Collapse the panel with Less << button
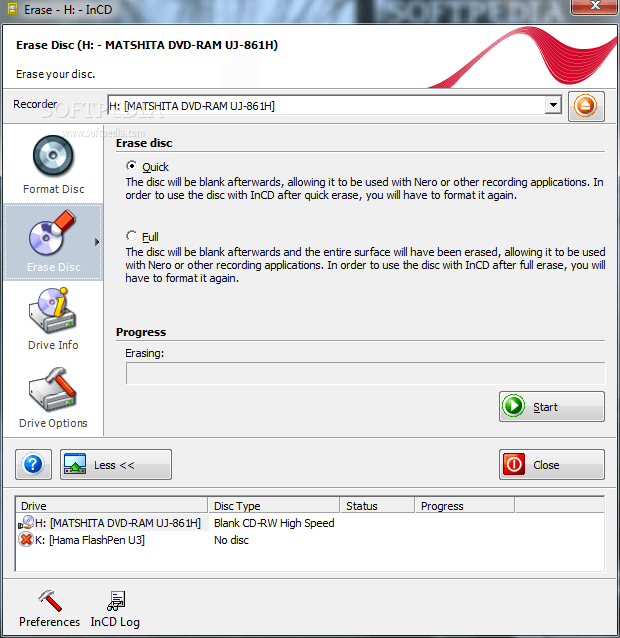620x638 pixels. click(116, 464)
